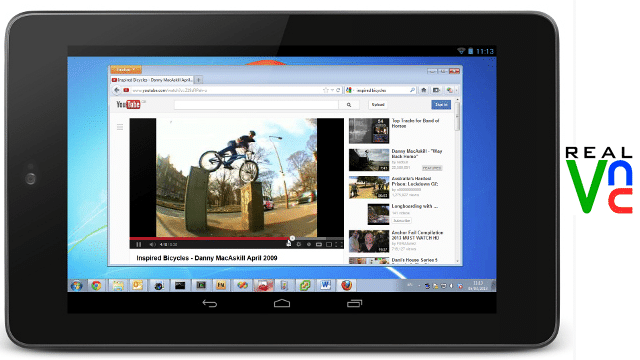
Task: Bookmark this page with the star icon
Action: point(326,90)
